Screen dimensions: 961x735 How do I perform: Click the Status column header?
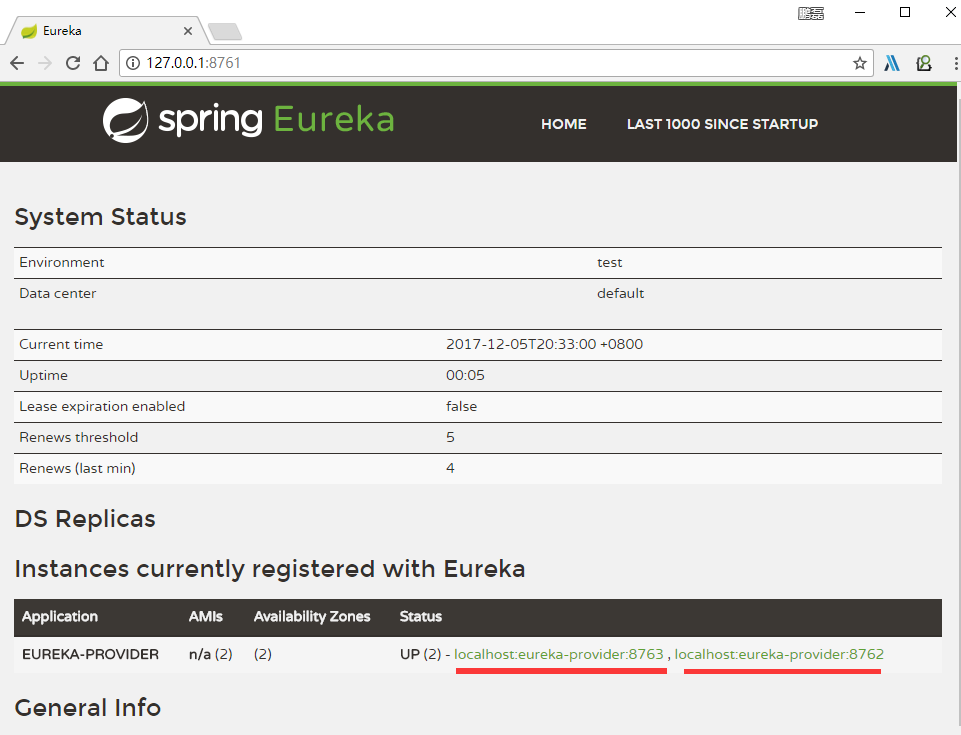coord(420,617)
